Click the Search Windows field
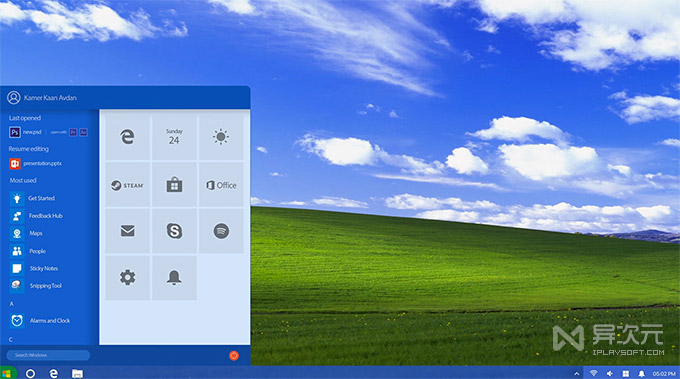The height and width of the screenshot is (379, 680). tap(48, 355)
